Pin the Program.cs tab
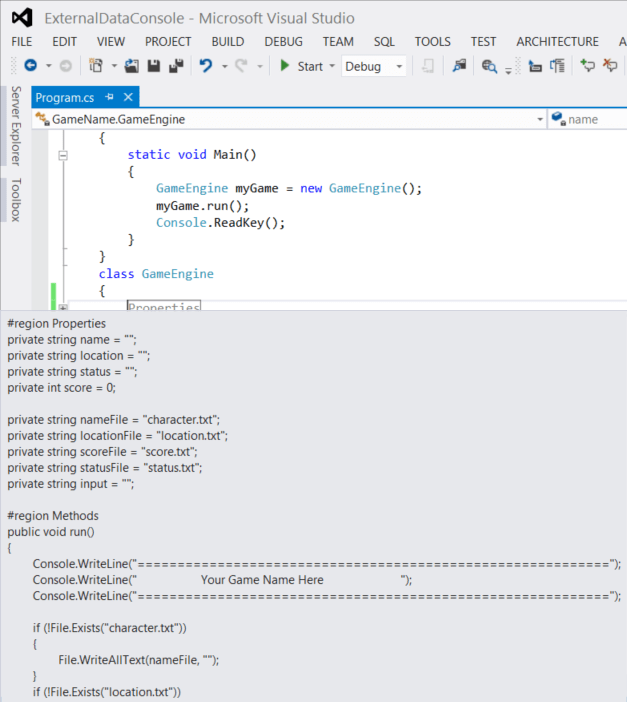 [109, 97]
